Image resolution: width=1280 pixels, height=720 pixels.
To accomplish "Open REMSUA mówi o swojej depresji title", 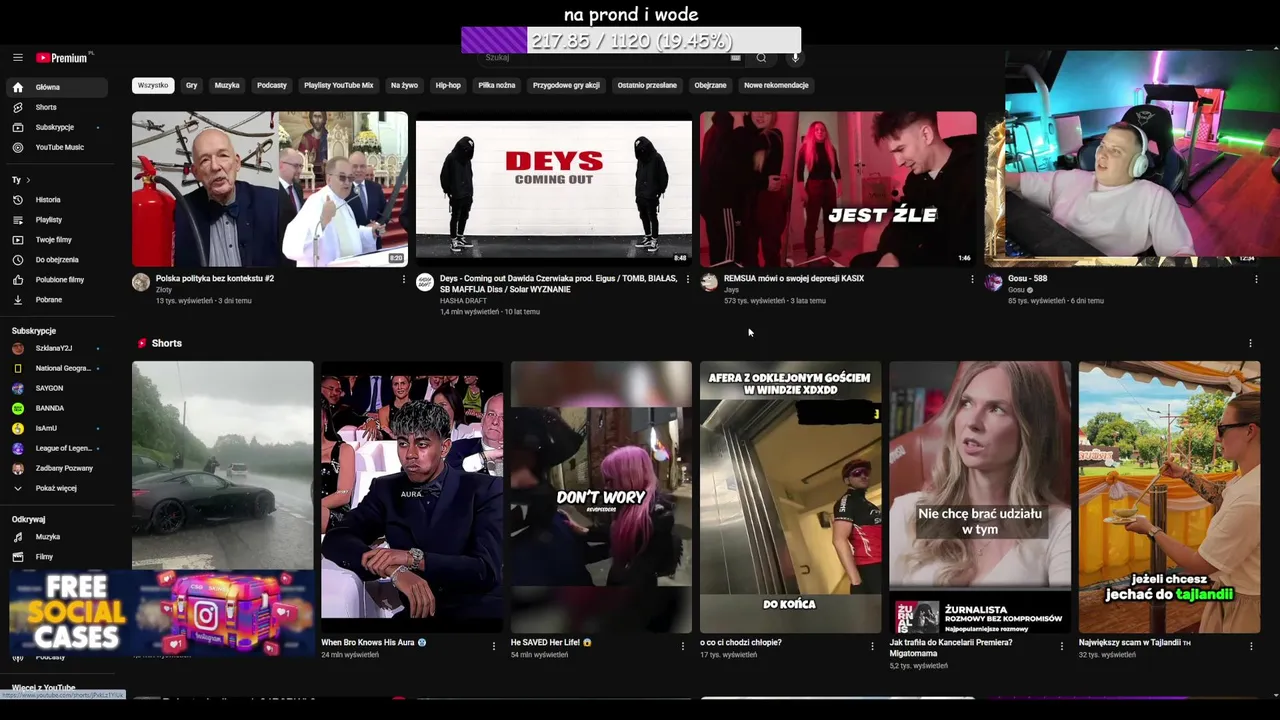I will pyautogui.click(x=794, y=278).
